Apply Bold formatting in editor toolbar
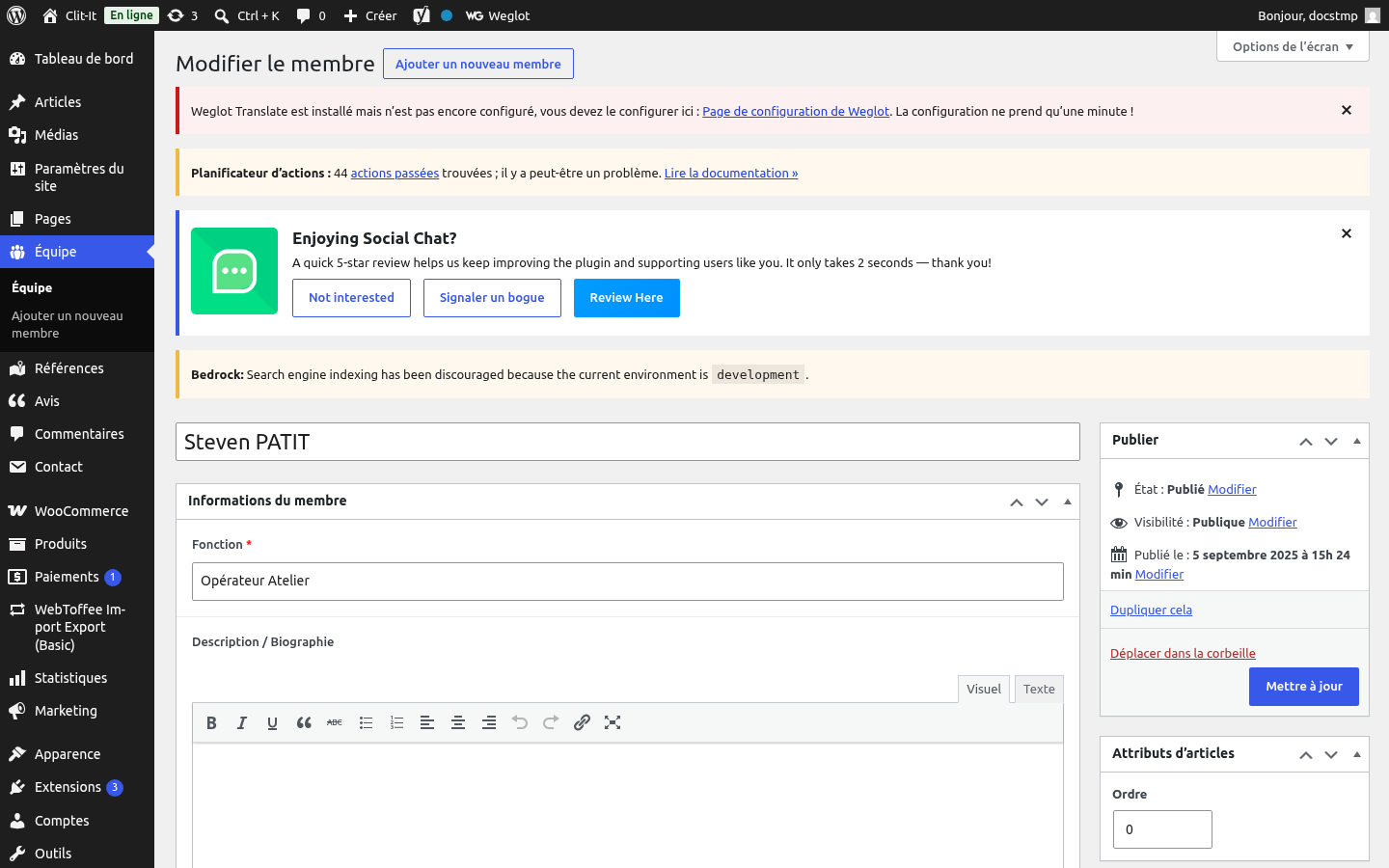The height and width of the screenshot is (868, 1389). coord(211,722)
